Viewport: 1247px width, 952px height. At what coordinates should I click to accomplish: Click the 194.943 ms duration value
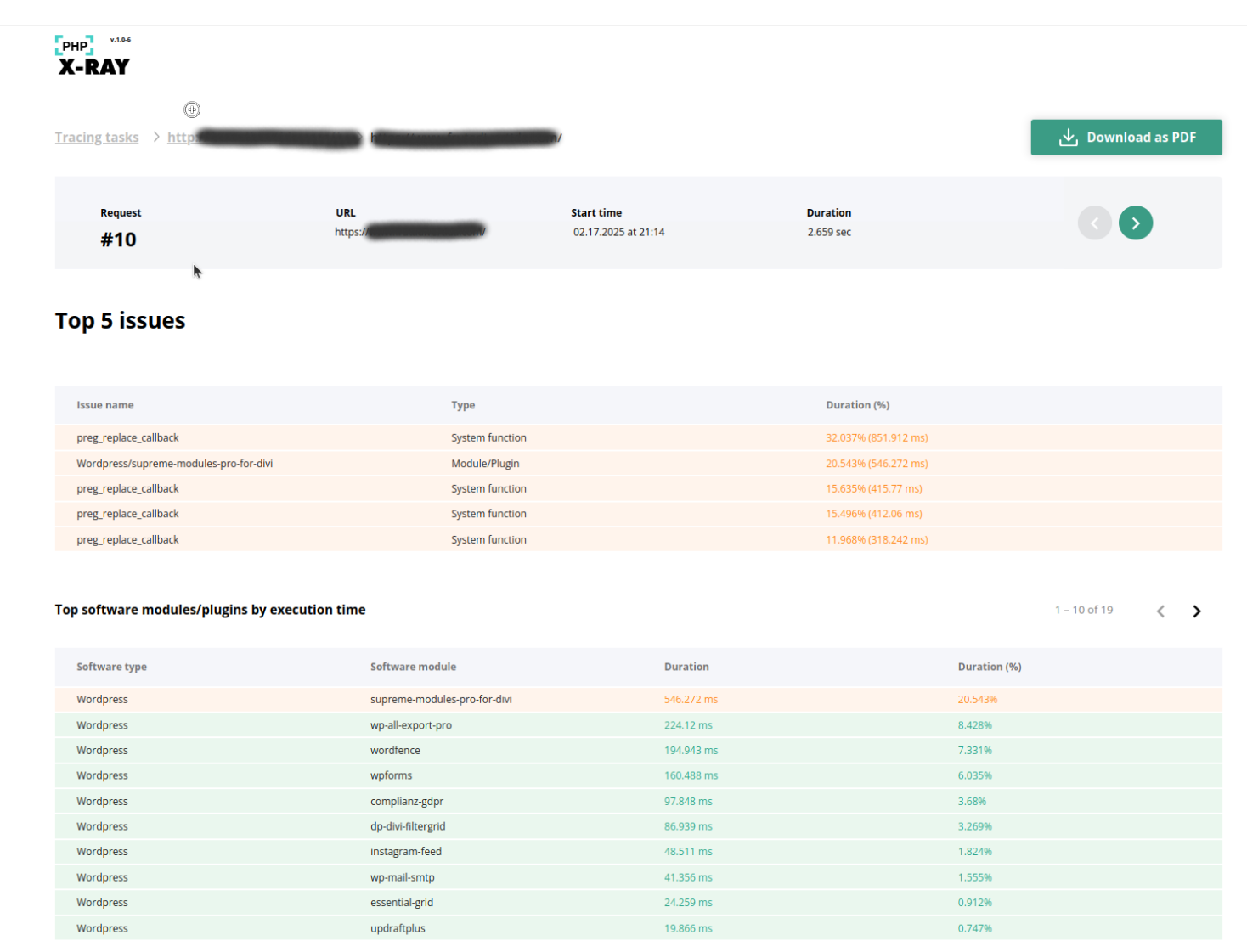click(x=691, y=751)
